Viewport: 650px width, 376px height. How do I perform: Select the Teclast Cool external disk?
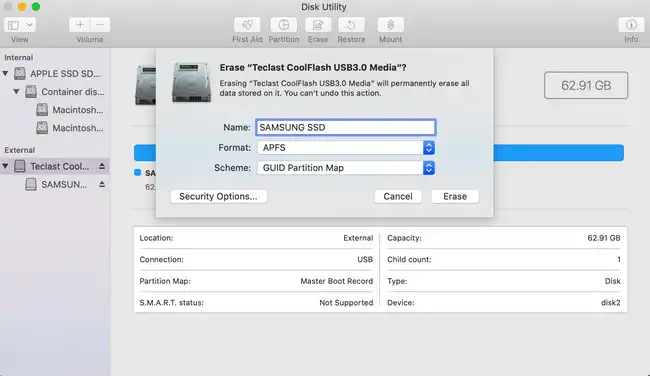click(x=54, y=166)
